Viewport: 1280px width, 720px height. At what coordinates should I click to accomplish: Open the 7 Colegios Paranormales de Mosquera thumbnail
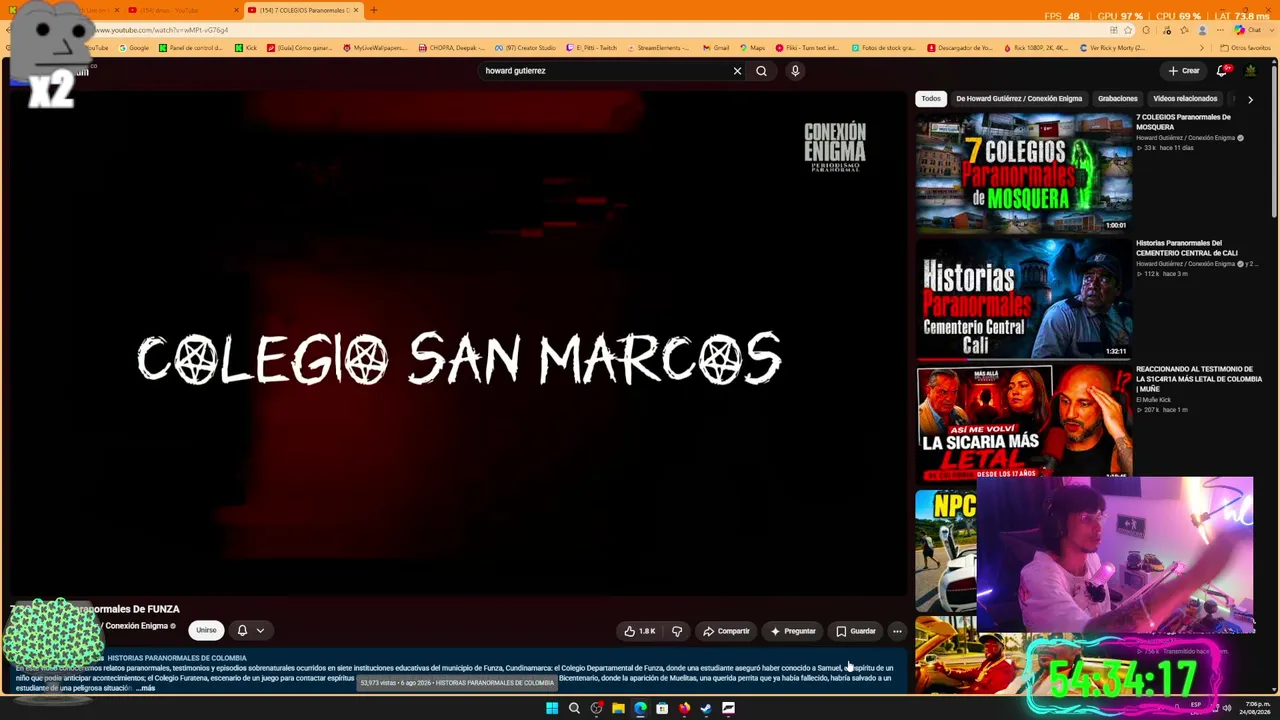pos(1024,172)
